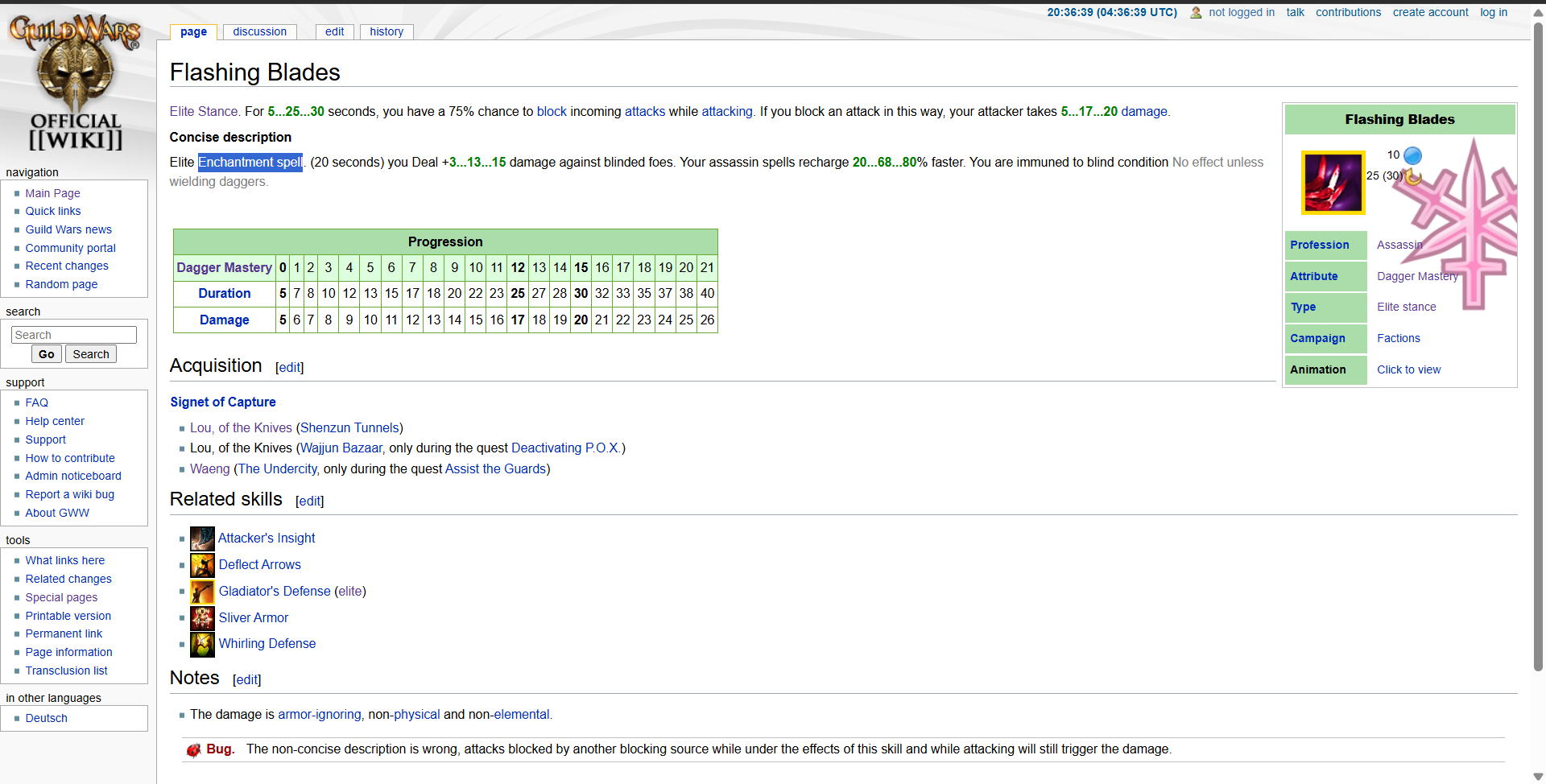Open the edit tab

click(x=335, y=31)
